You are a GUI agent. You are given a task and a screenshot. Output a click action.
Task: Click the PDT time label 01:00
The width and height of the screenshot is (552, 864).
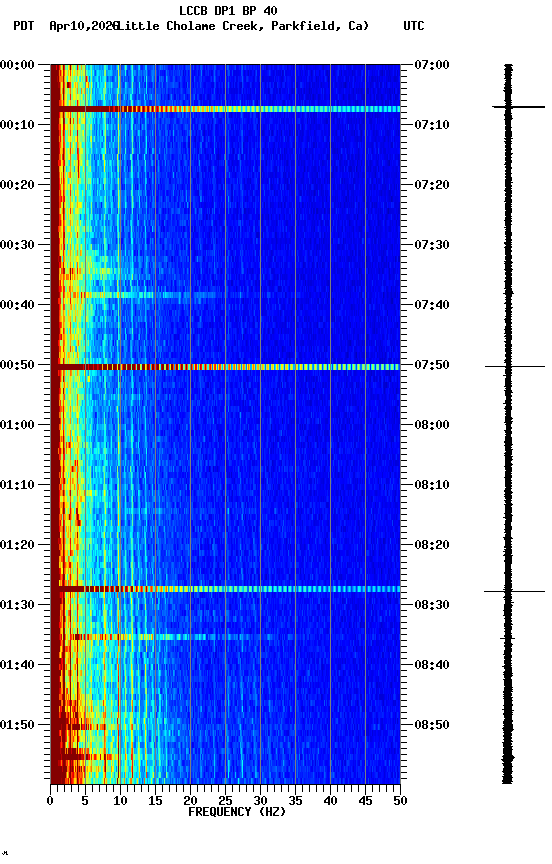click(x=17, y=425)
